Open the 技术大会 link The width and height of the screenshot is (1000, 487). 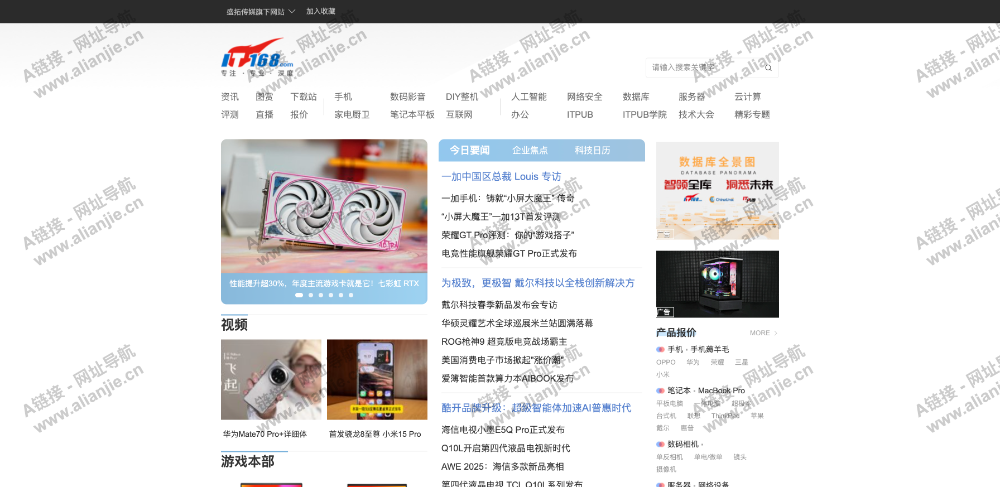696,115
